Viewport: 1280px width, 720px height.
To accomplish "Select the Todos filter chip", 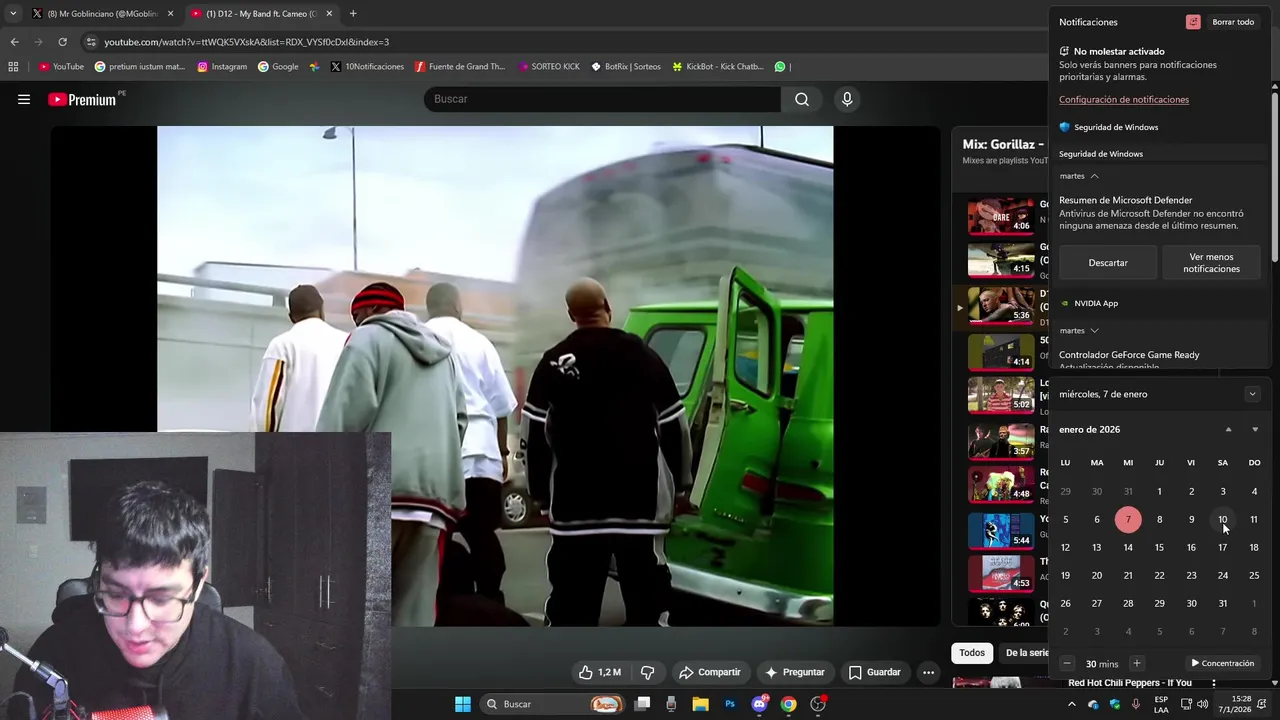I will (972, 653).
